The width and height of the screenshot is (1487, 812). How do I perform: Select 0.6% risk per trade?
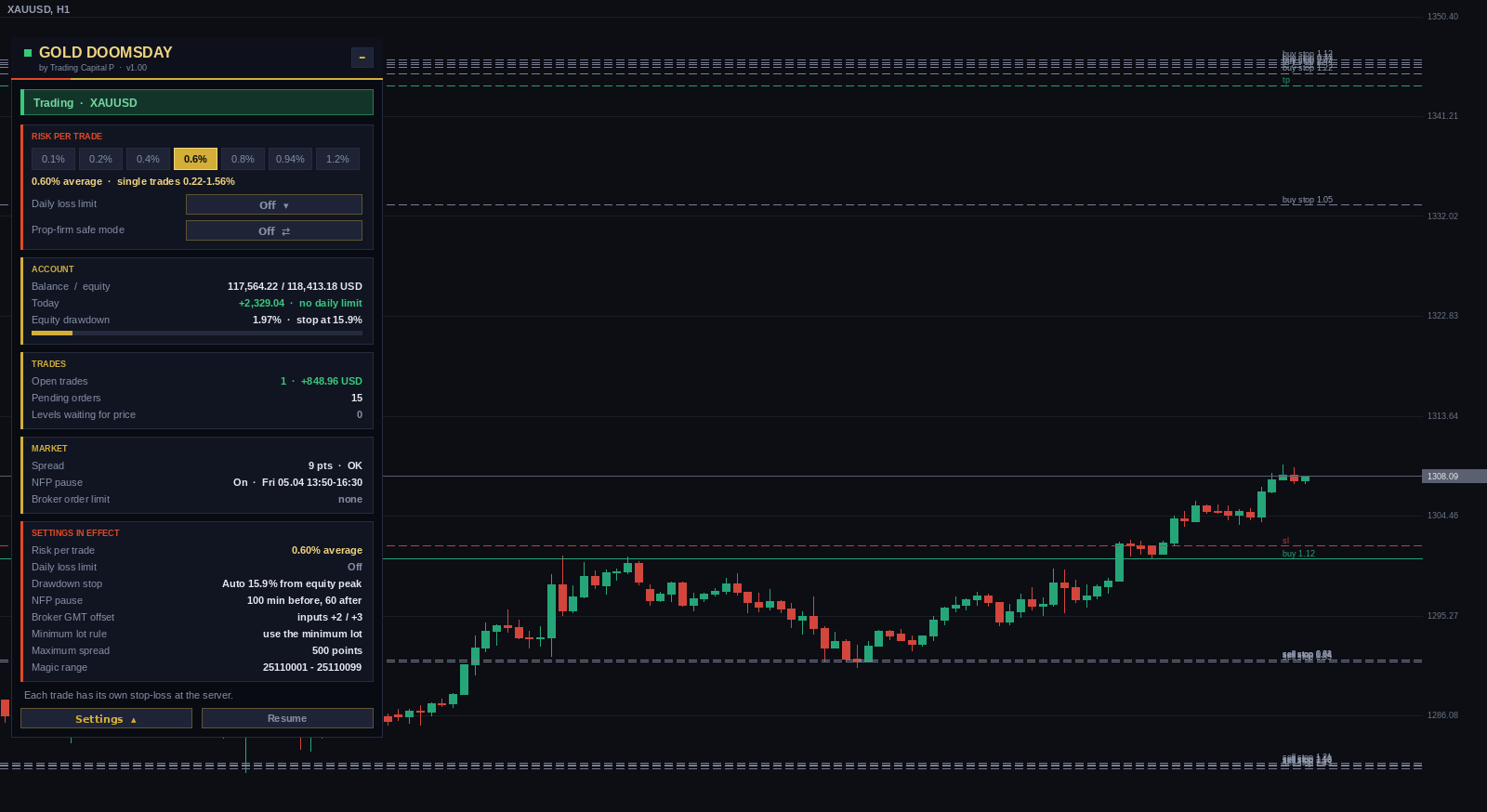[195, 159]
